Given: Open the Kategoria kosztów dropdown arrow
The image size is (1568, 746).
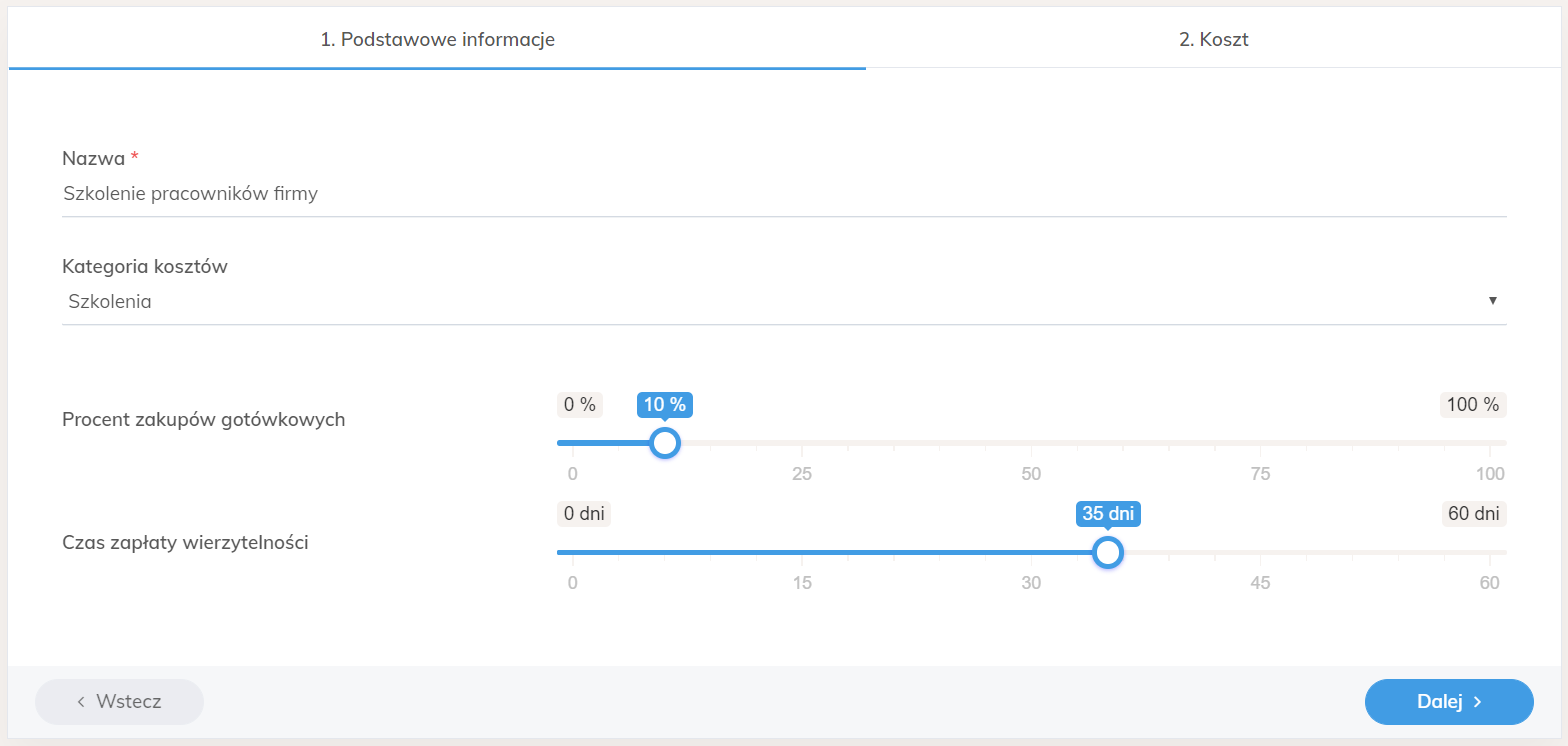Looking at the screenshot, I should pos(1493,300).
